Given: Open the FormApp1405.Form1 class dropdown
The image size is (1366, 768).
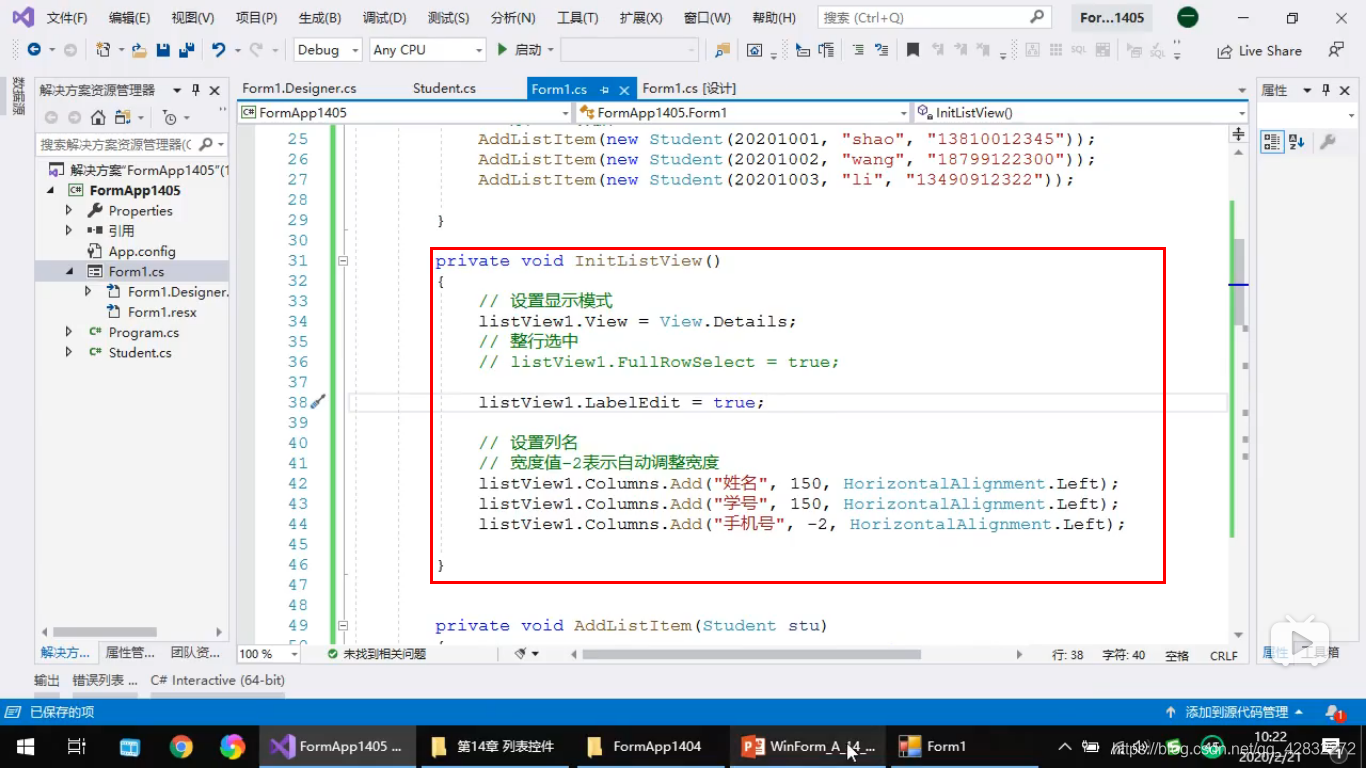Looking at the screenshot, I should click(743, 113).
